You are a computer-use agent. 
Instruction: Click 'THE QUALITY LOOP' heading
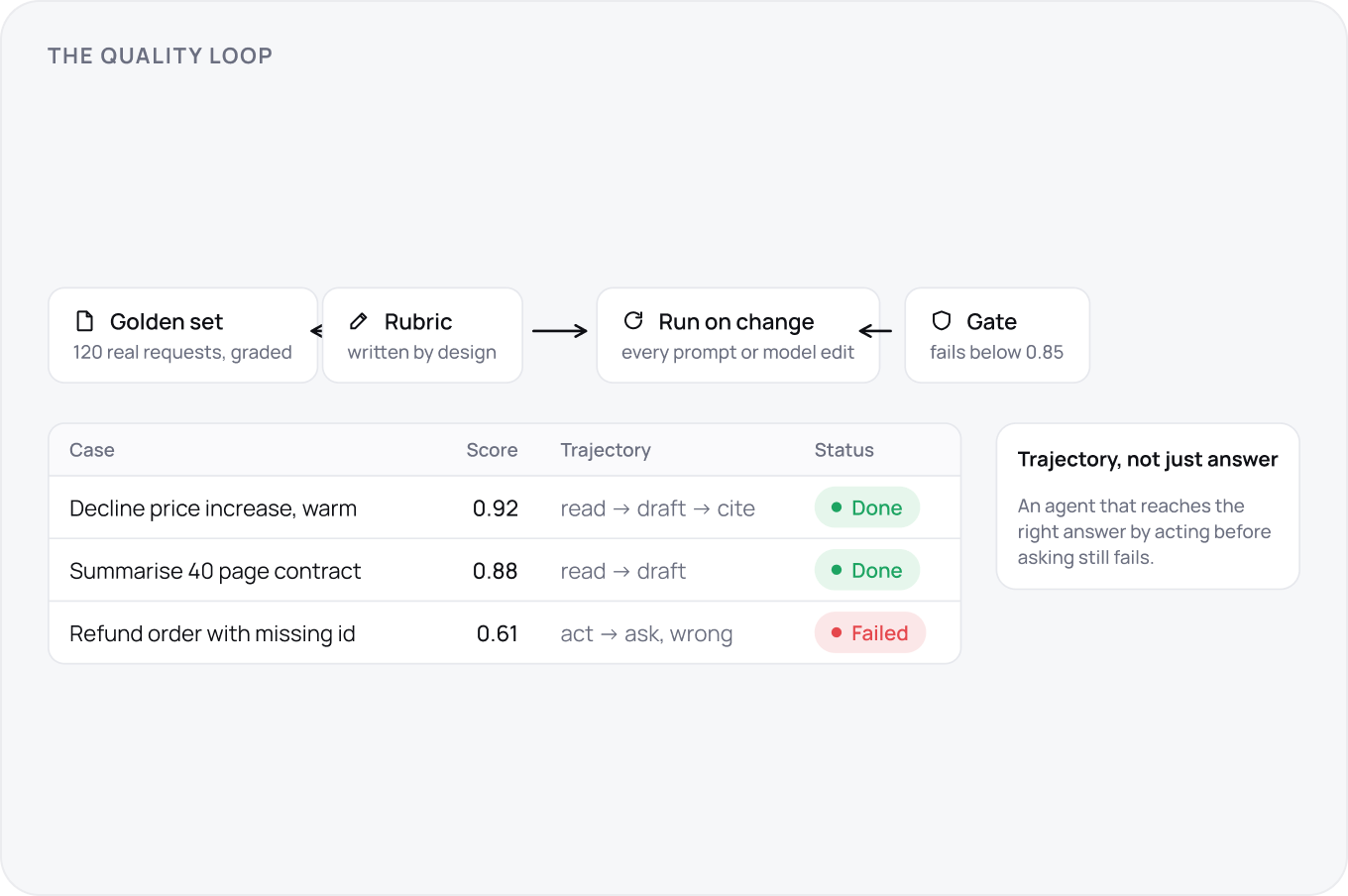coord(160,56)
